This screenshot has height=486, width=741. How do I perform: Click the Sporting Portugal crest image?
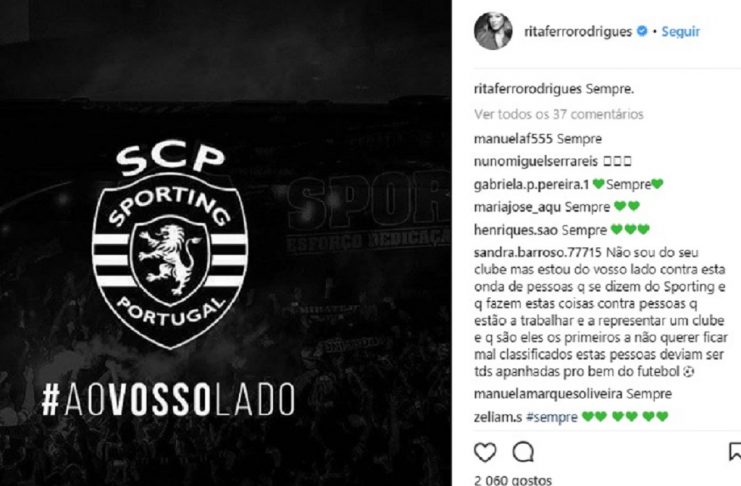(170, 246)
